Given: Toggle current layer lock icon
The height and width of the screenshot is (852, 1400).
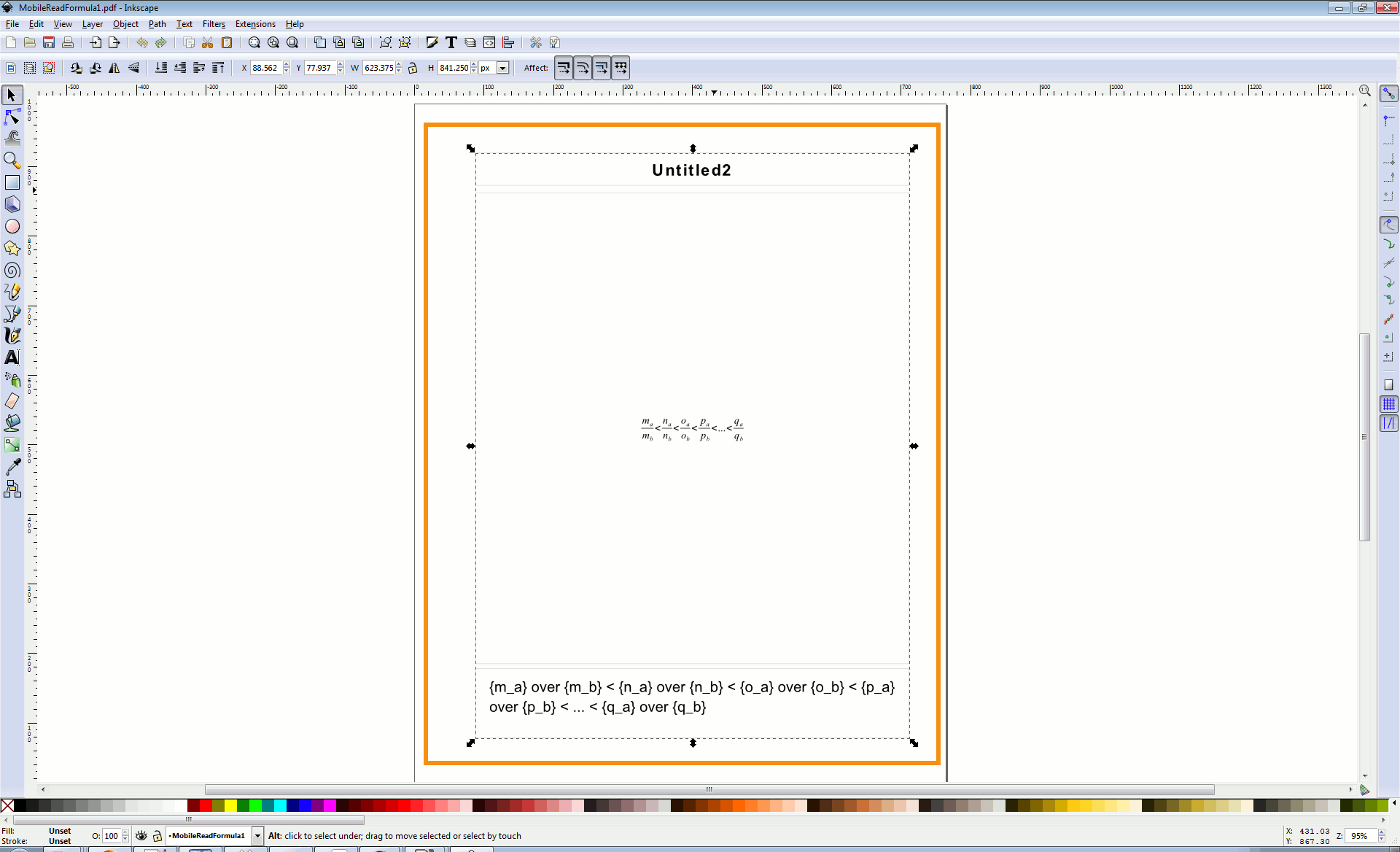Looking at the screenshot, I should pyautogui.click(x=157, y=836).
